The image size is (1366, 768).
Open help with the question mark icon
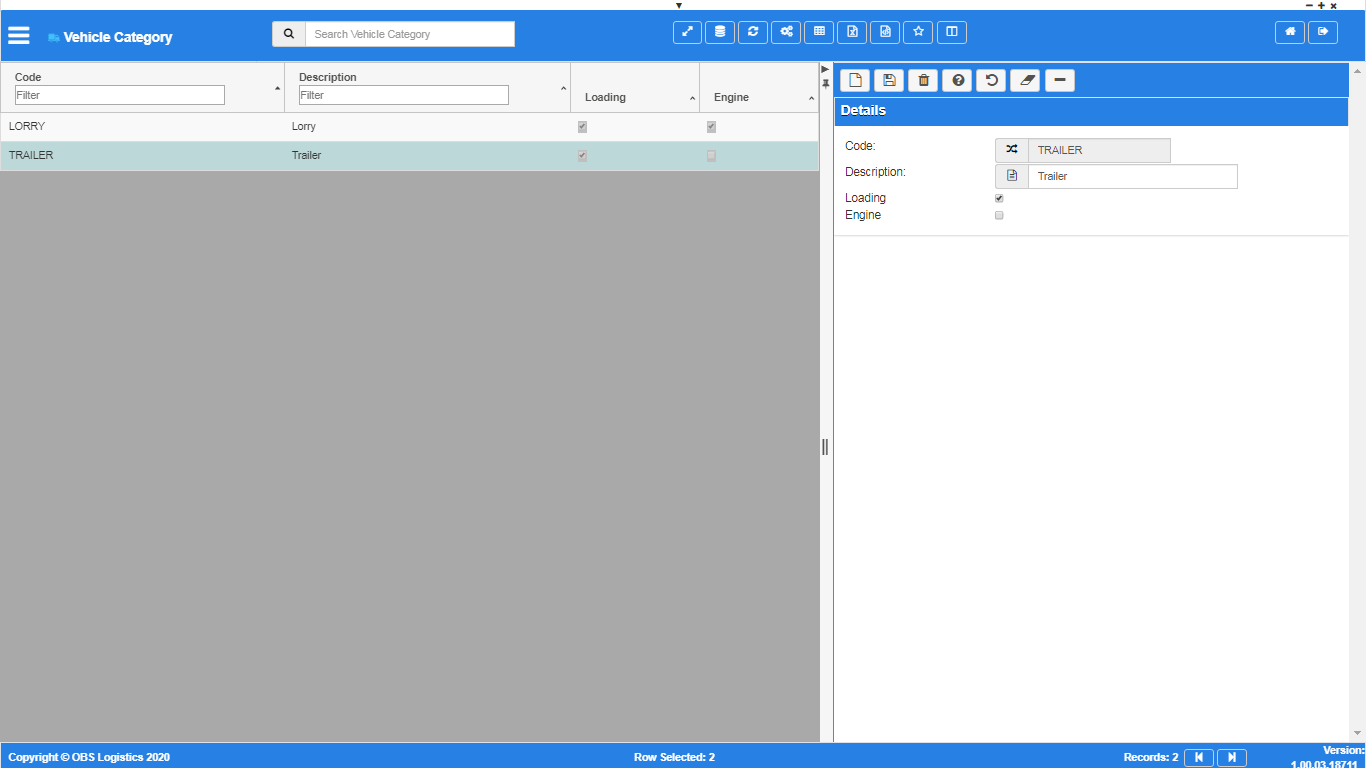coord(957,80)
